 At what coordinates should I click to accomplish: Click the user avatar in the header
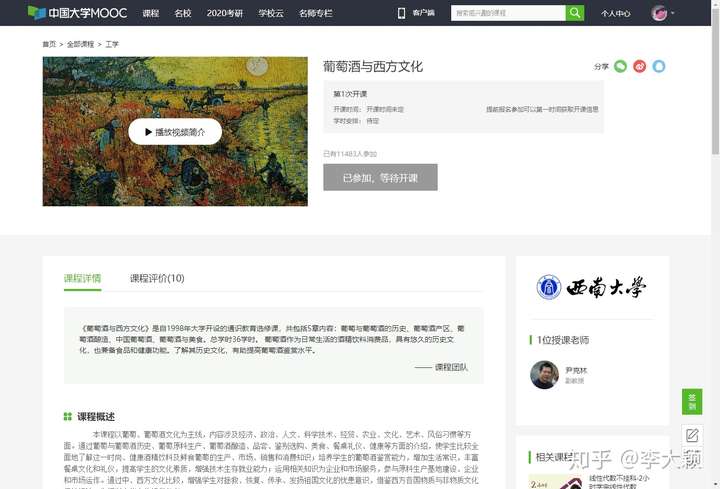click(x=659, y=13)
